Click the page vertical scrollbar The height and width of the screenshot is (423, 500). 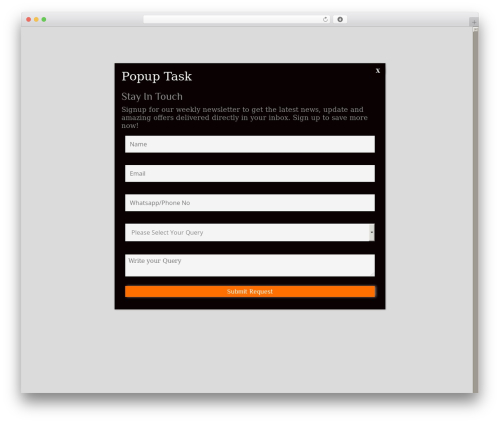coord(475,210)
